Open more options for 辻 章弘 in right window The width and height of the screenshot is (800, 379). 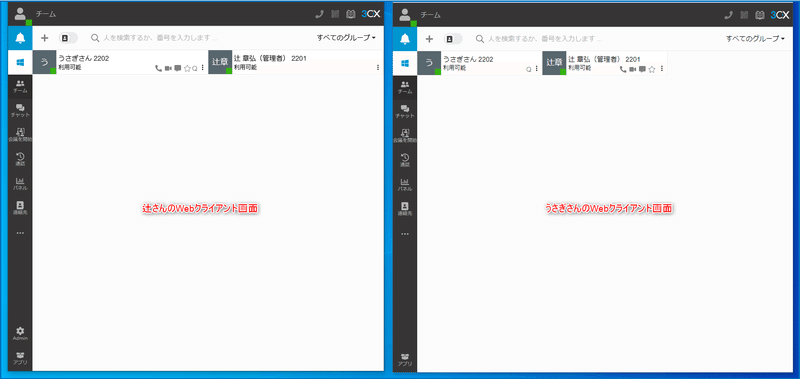click(662, 69)
